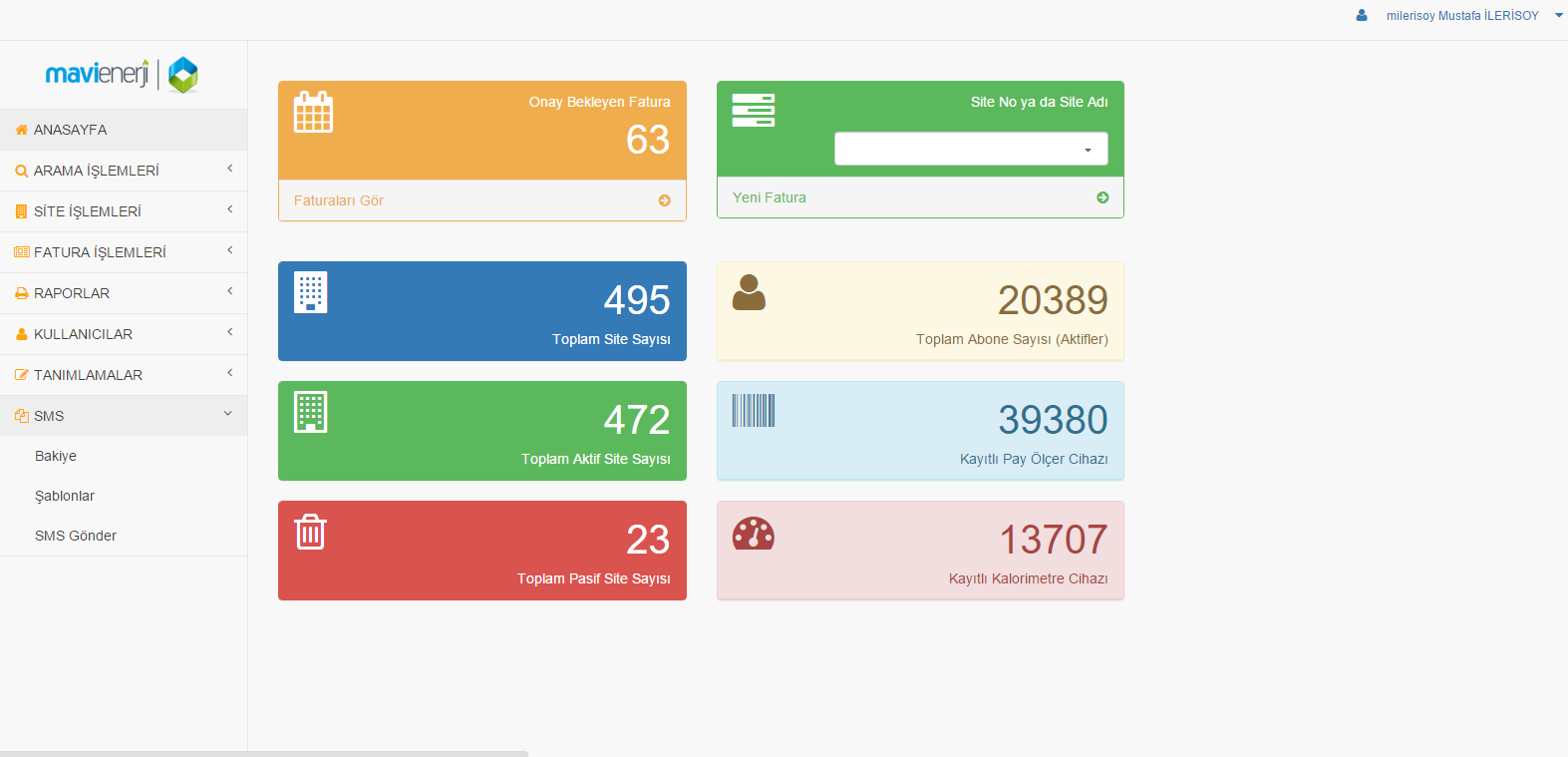Image resolution: width=1568 pixels, height=757 pixels.
Task: Click the number 13707
Action: [x=1054, y=540]
